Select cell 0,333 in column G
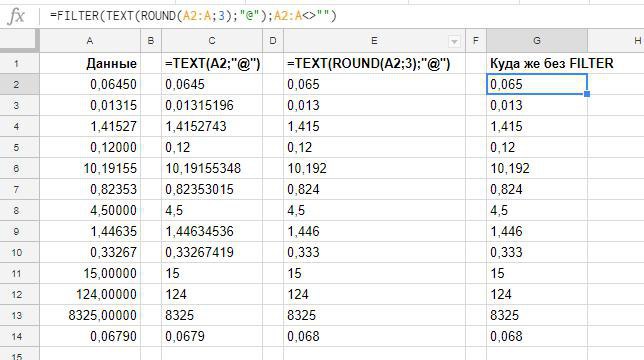This screenshot has width=644, height=360. pyautogui.click(x=537, y=252)
